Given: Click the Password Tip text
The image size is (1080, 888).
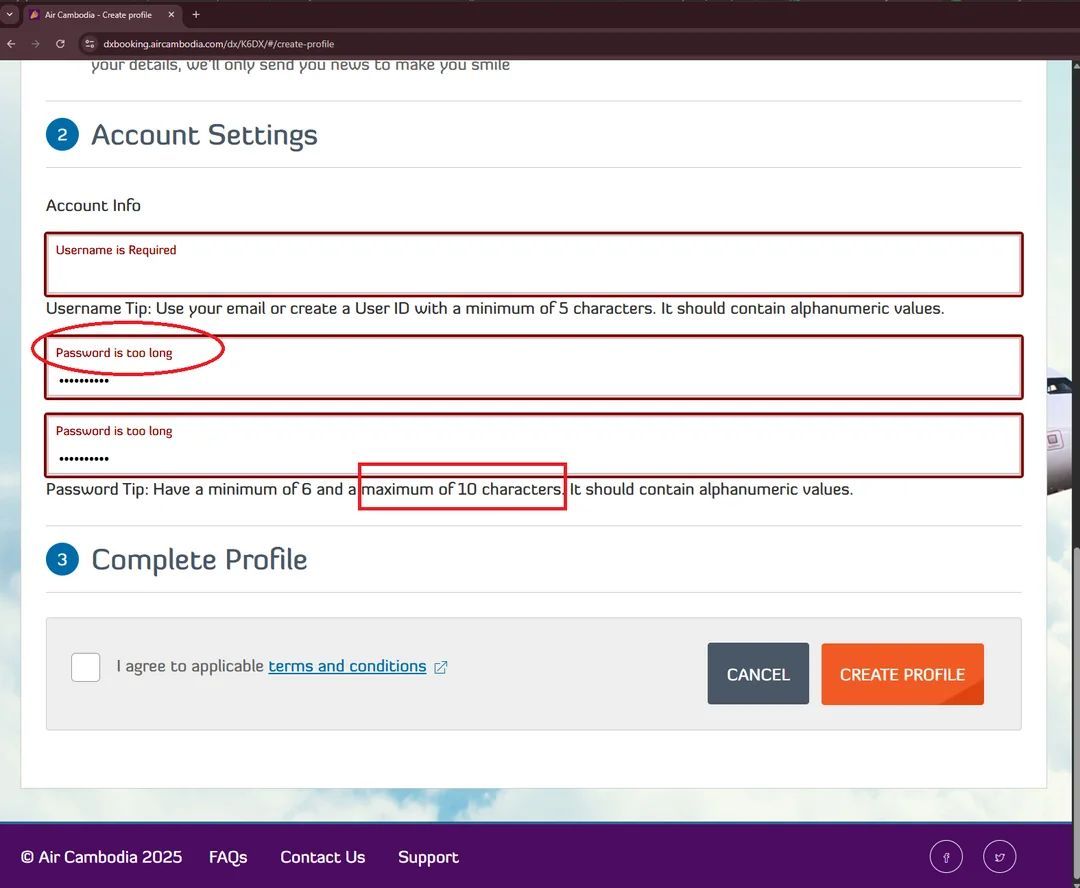Looking at the screenshot, I should 449,489.
